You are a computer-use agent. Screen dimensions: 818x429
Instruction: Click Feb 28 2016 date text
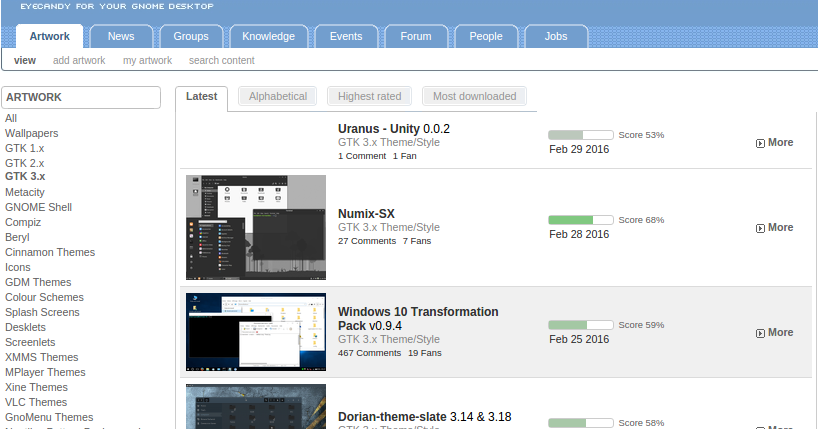click(579, 234)
